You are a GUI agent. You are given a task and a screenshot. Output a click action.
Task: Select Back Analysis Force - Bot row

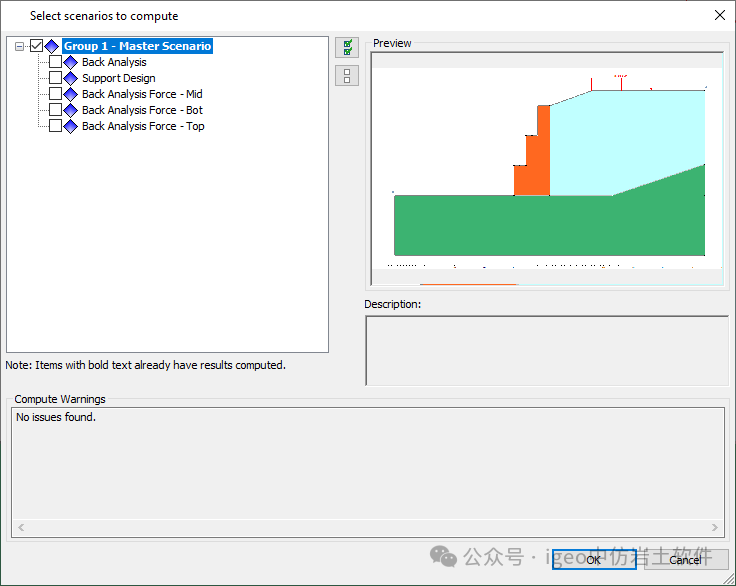[x=142, y=110]
